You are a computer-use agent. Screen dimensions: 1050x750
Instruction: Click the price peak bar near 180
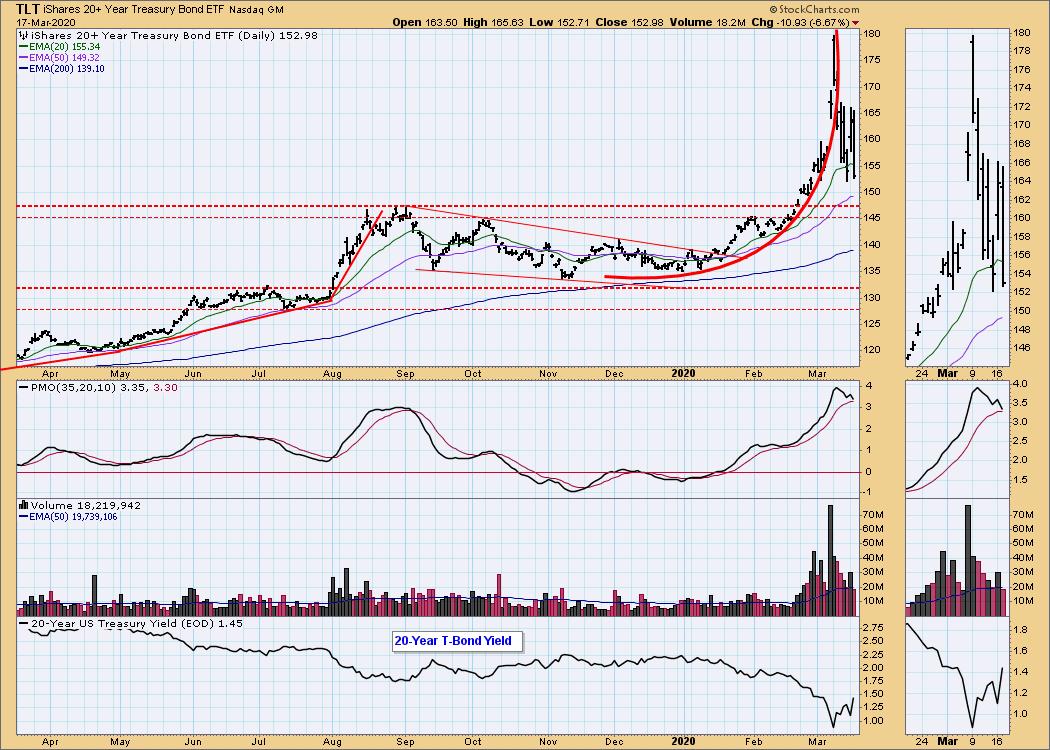pos(834,59)
